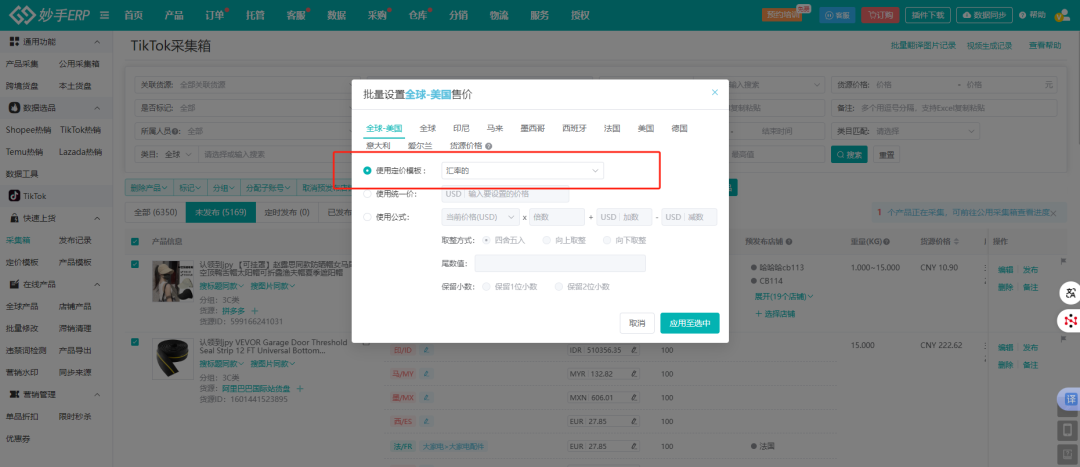
Task: Click the plus icon after 拼多多
Action: coord(254,311)
